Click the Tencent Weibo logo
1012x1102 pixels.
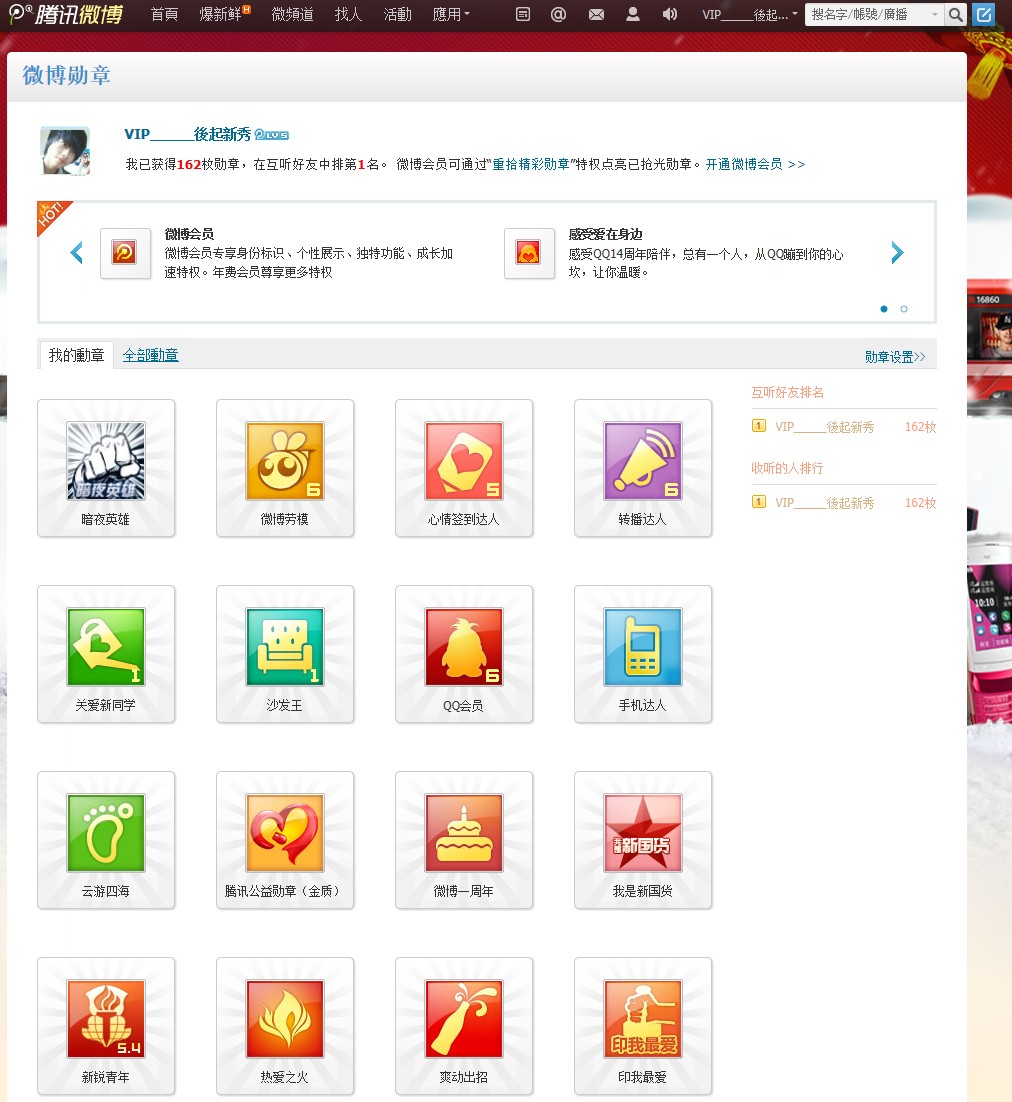tap(65, 14)
